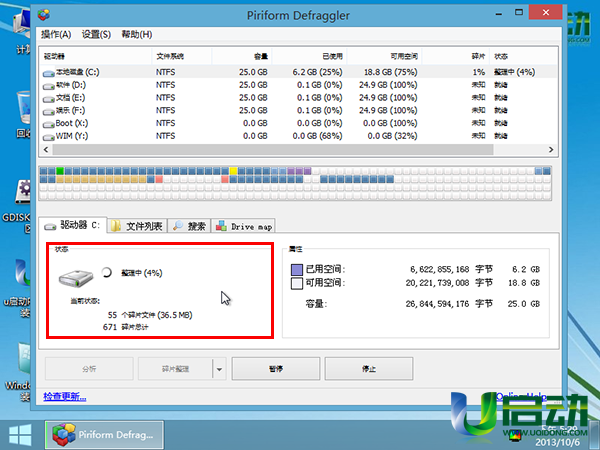This screenshot has height=450, width=600.
Task: Sort by the 已使用 column header
Action: 309,56
